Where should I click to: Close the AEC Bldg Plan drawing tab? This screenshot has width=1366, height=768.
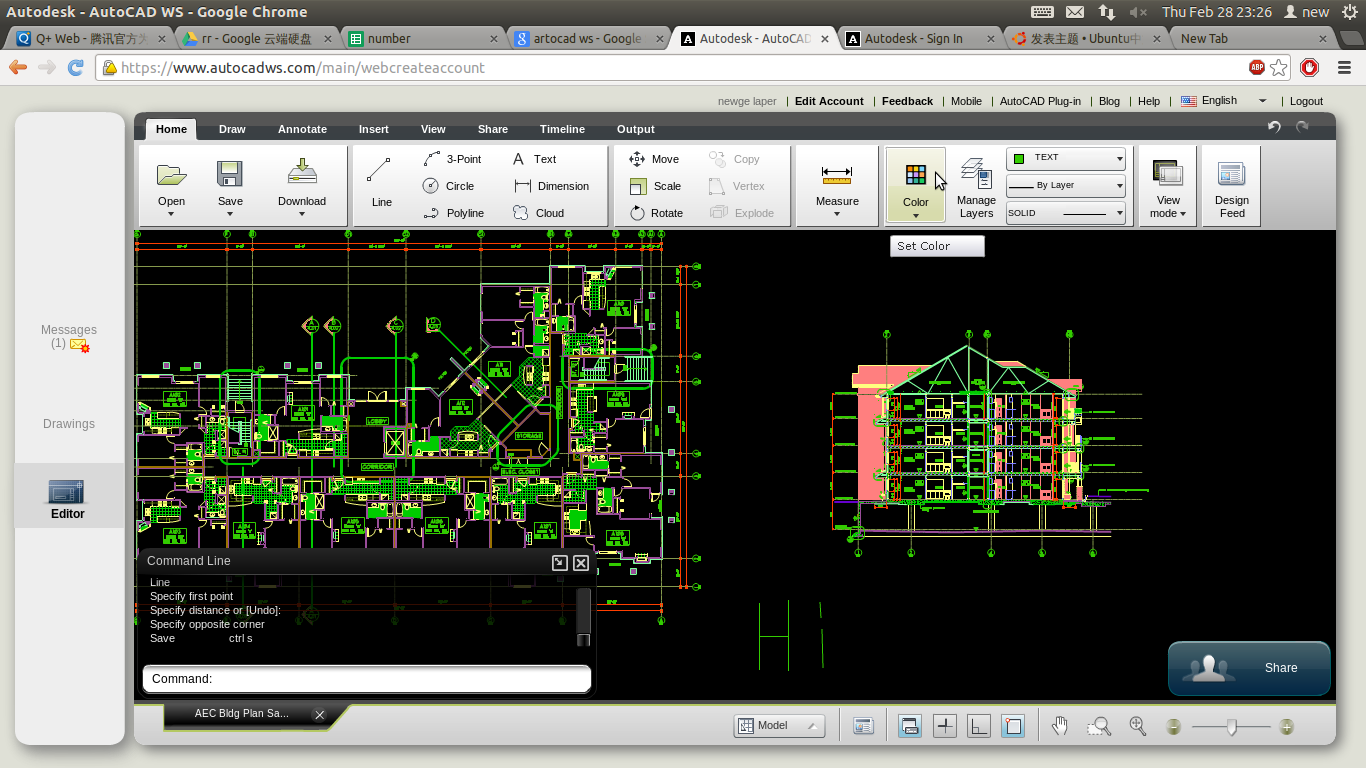tap(320, 714)
